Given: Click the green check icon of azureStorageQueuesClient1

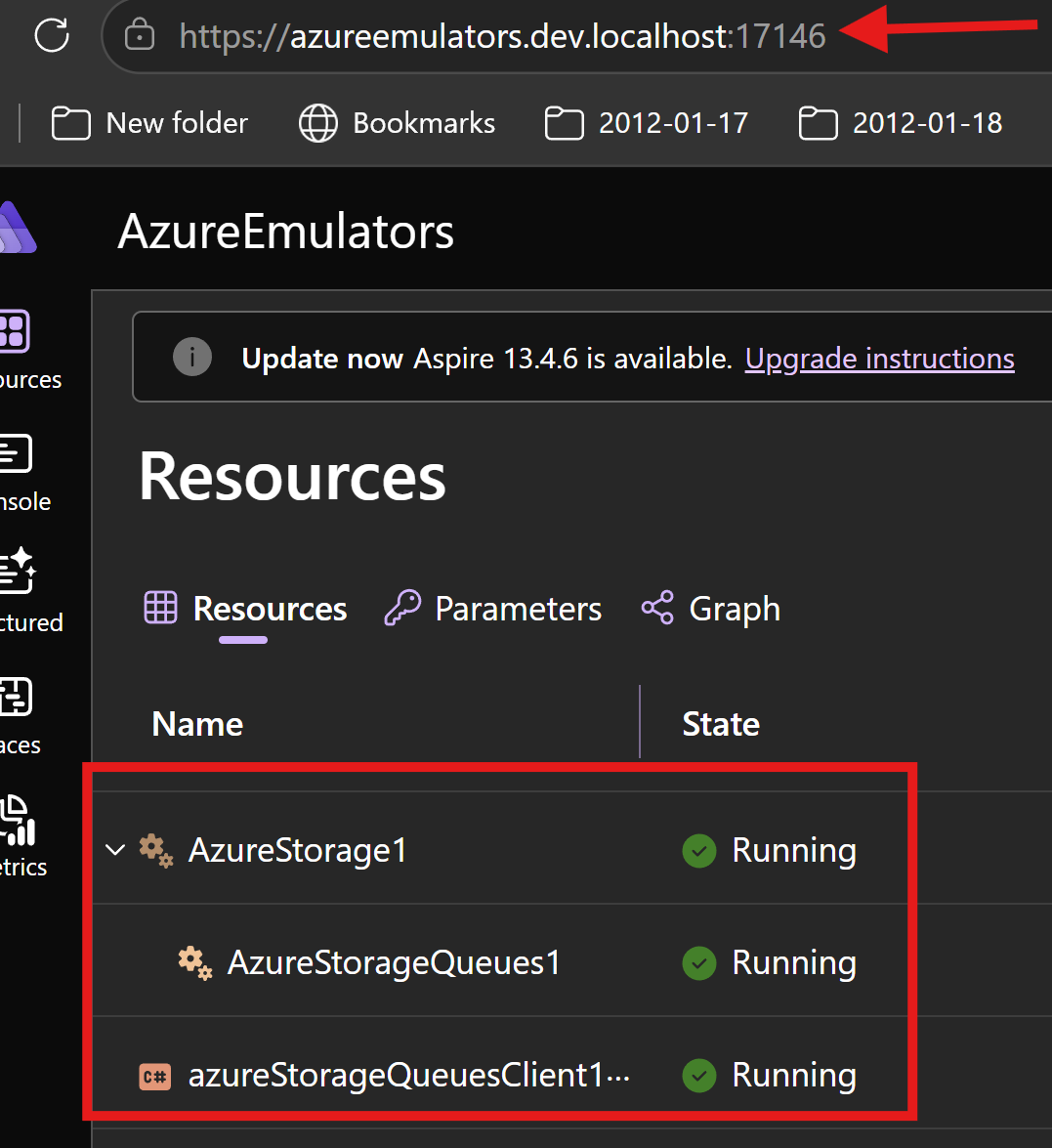Looking at the screenshot, I should (x=699, y=1076).
